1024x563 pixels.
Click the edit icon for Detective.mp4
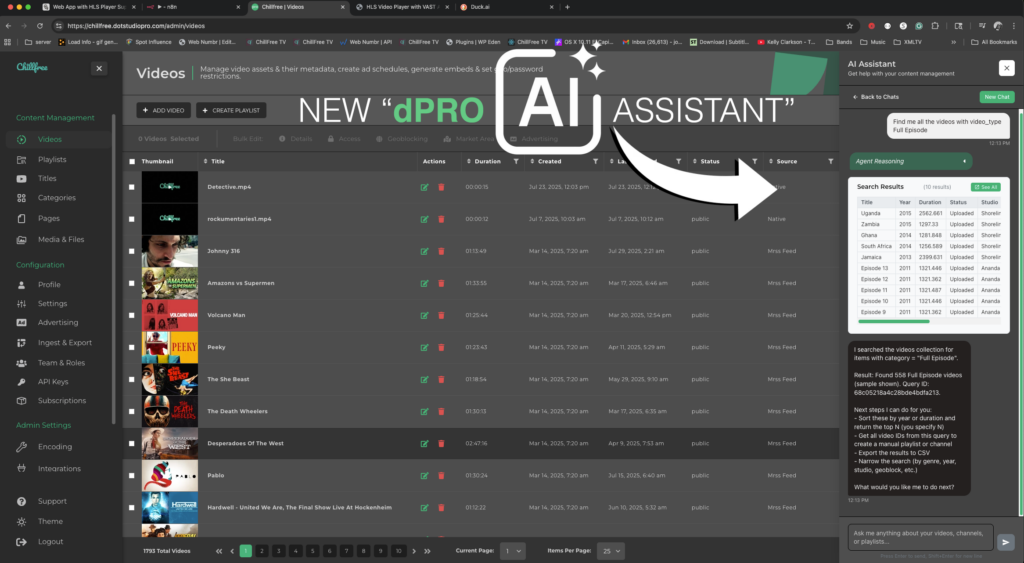(x=425, y=187)
